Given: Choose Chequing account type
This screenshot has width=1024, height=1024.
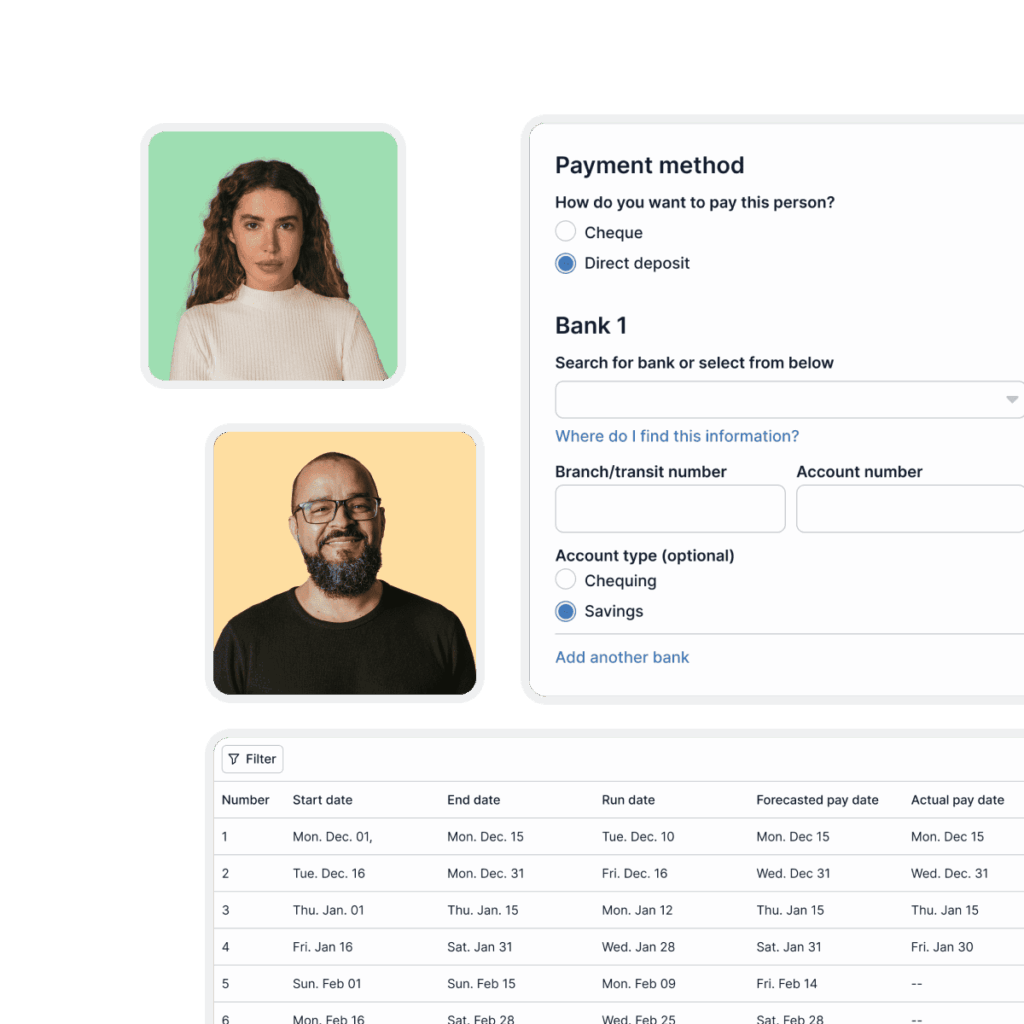Looking at the screenshot, I should pyautogui.click(x=566, y=580).
